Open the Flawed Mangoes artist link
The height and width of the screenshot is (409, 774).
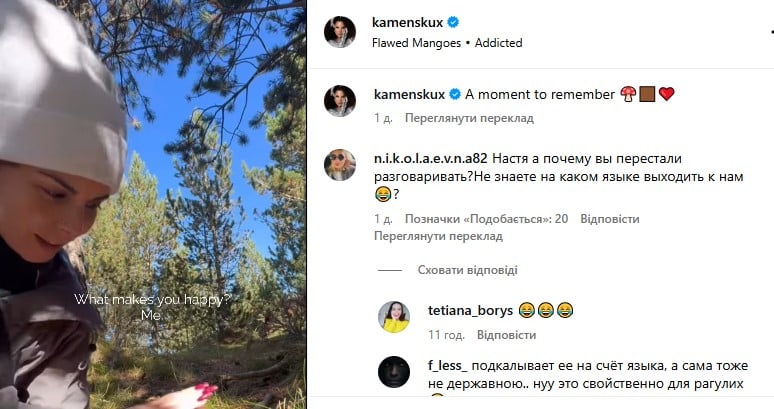(x=416, y=43)
